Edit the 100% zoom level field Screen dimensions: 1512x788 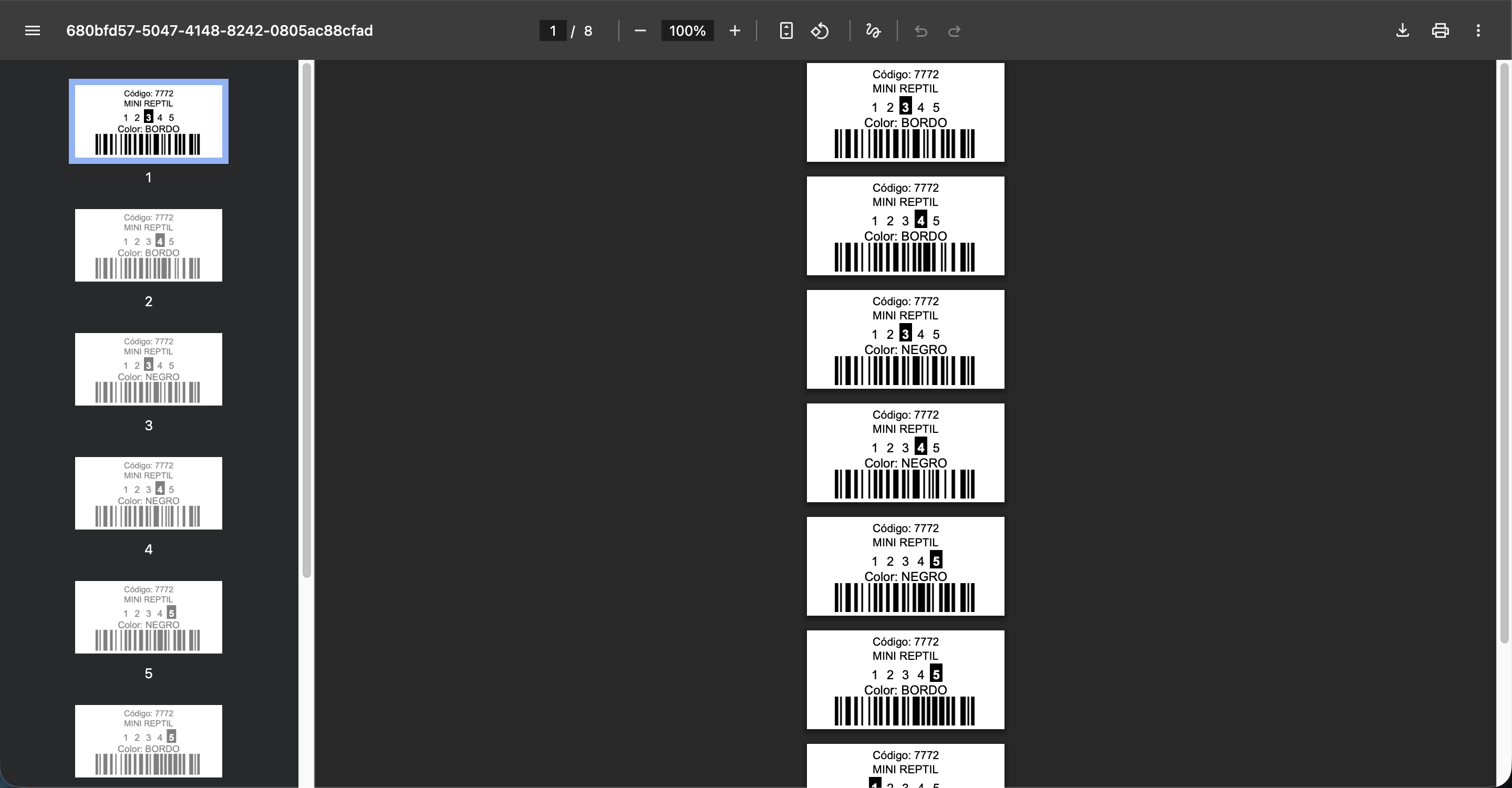[687, 30]
